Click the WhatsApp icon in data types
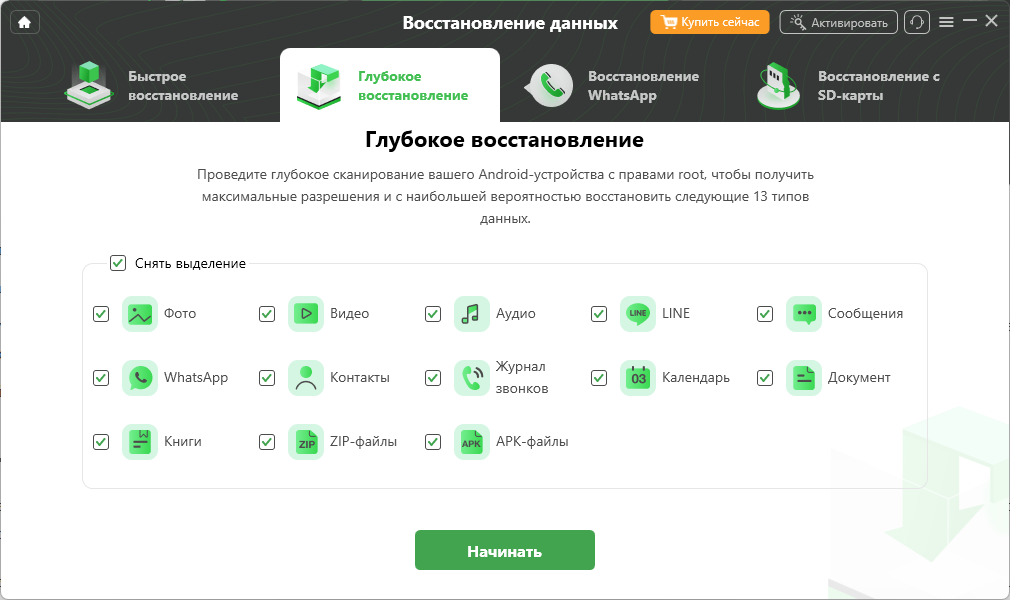The width and height of the screenshot is (1010, 600). (140, 378)
